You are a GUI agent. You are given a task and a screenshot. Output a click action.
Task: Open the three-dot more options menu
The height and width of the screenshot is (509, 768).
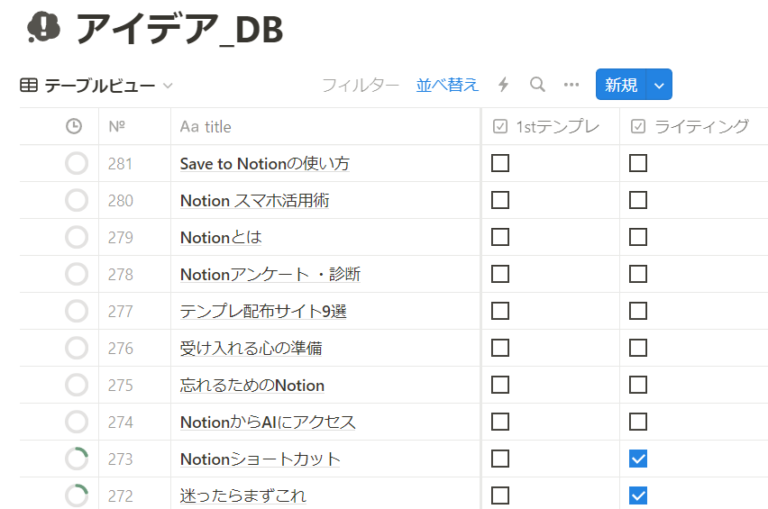571,85
